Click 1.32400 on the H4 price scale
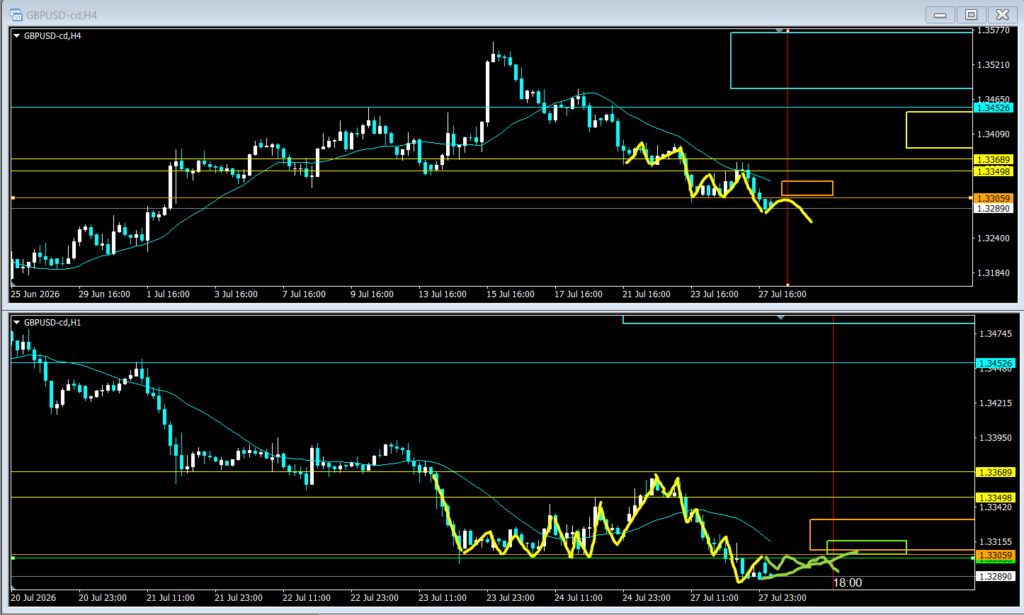1024x615 pixels. click(993, 238)
